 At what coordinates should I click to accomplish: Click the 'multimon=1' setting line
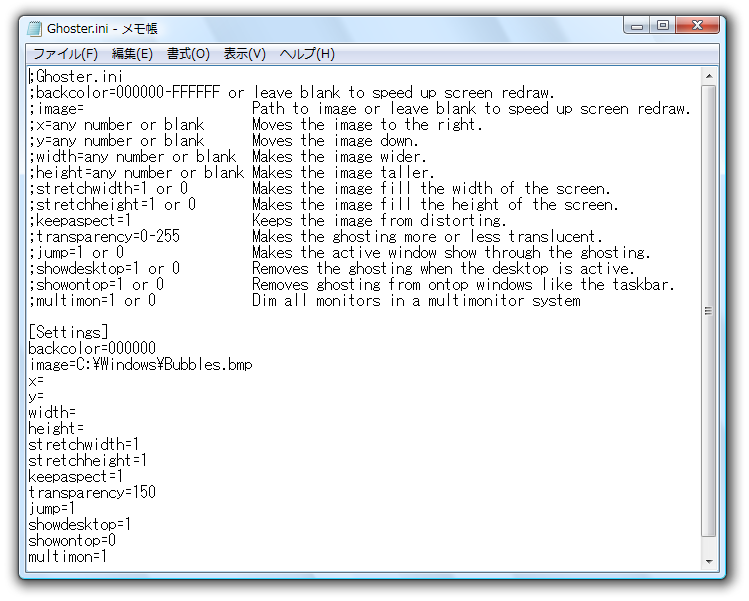click(x=67, y=557)
